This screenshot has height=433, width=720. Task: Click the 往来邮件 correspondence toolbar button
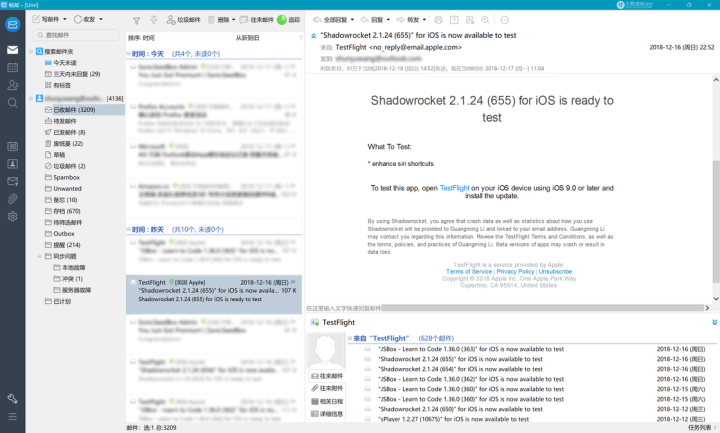click(256, 20)
